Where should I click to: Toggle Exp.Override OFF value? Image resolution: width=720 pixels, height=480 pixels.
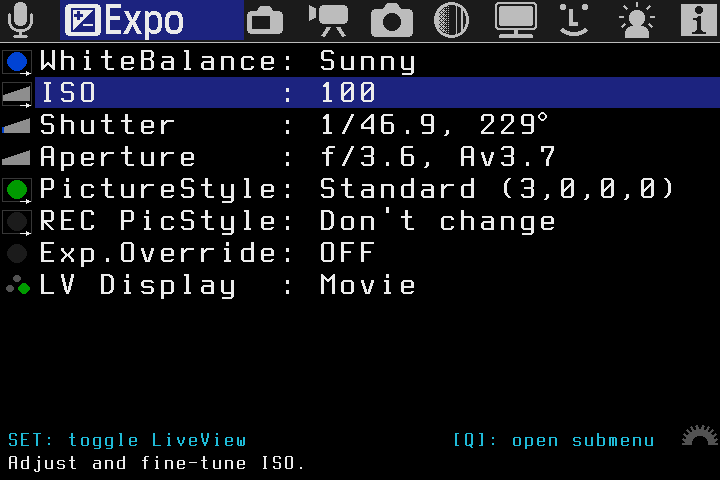tap(346, 253)
